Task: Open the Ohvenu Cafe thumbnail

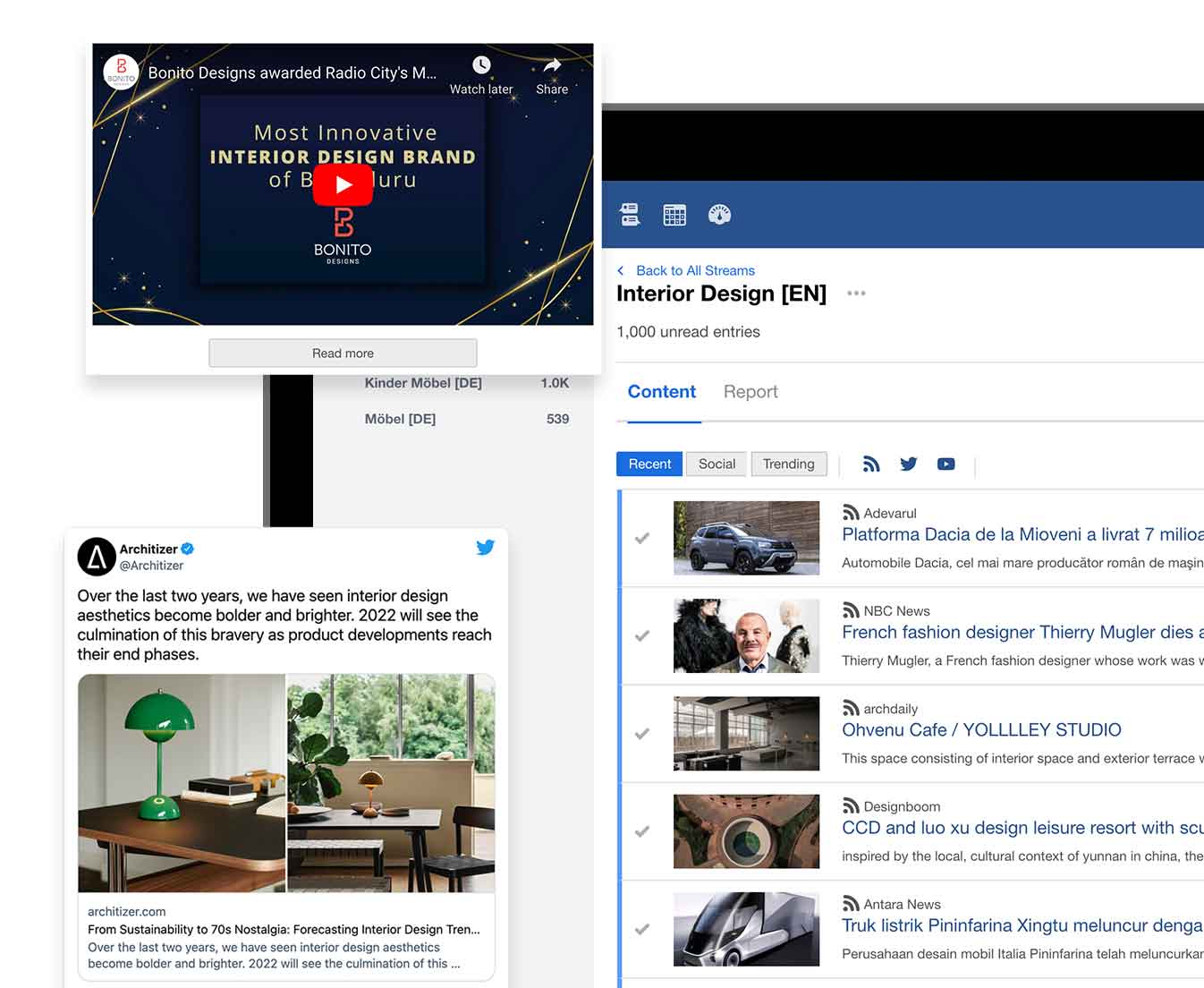Action: coord(746,733)
